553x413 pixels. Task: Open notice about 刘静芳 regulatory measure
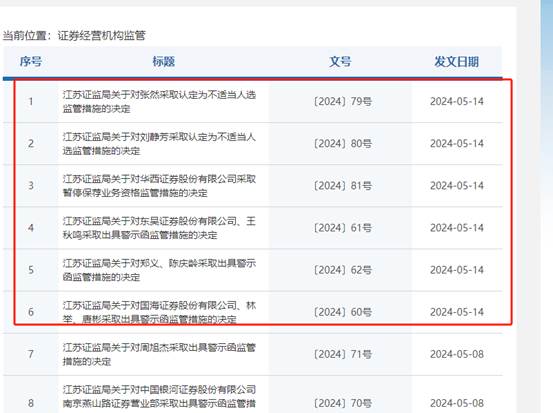pos(159,144)
